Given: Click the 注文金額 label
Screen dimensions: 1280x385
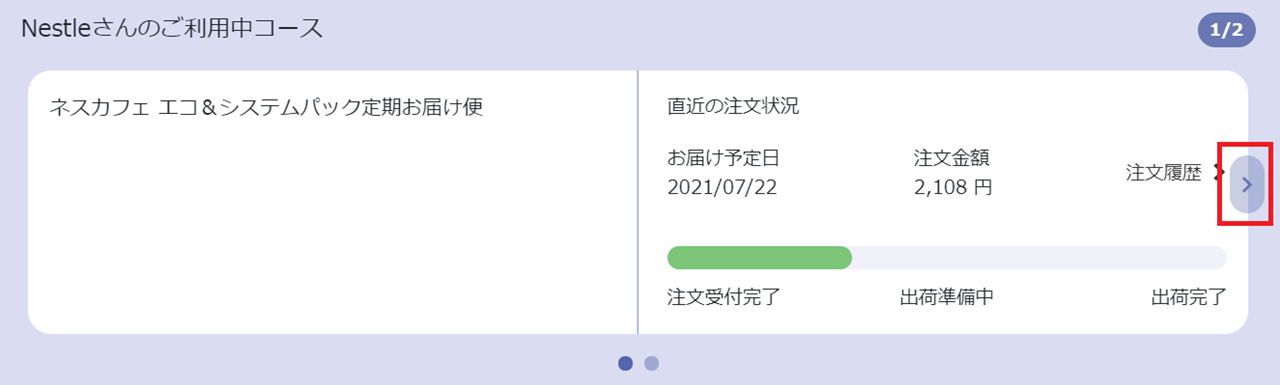Looking at the screenshot, I should 952,158.
